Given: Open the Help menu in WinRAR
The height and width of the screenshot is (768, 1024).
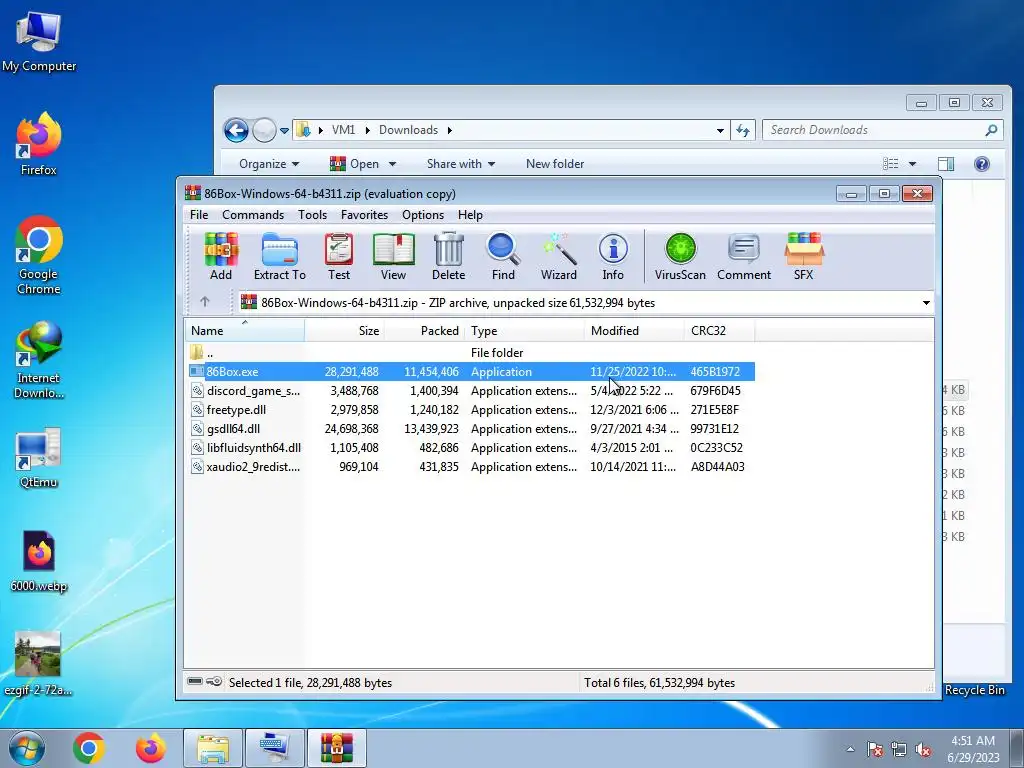Looking at the screenshot, I should pyautogui.click(x=470, y=215).
